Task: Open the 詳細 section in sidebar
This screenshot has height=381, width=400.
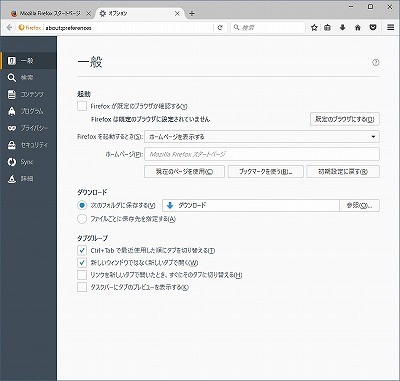Action: coord(28,179)
